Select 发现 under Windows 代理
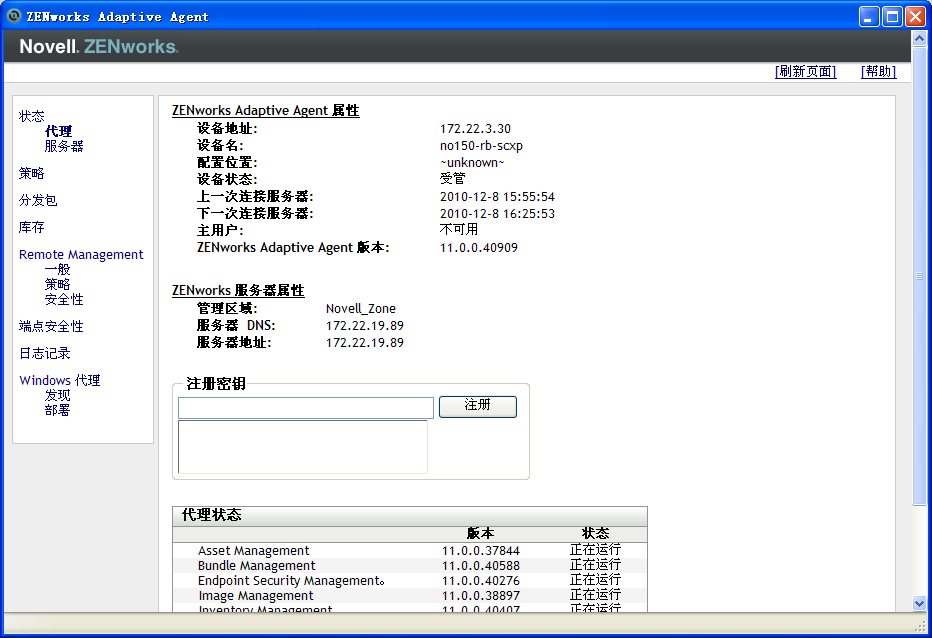932x638 pixels. (57, 395)
